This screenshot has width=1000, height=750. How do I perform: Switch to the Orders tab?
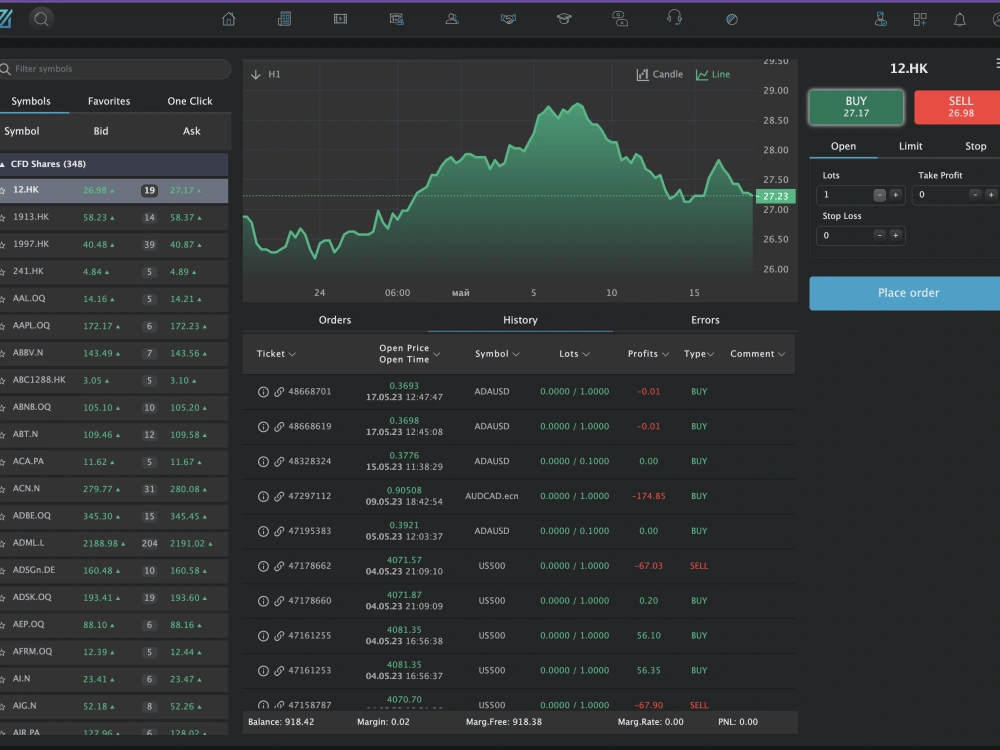pos(335,320)
